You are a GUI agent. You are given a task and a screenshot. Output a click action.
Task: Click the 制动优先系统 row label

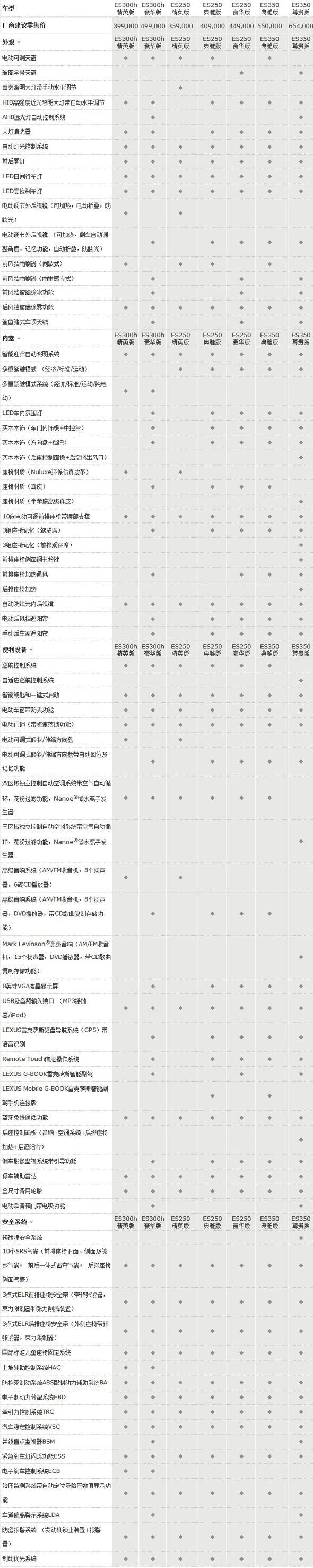point(19,1558)
